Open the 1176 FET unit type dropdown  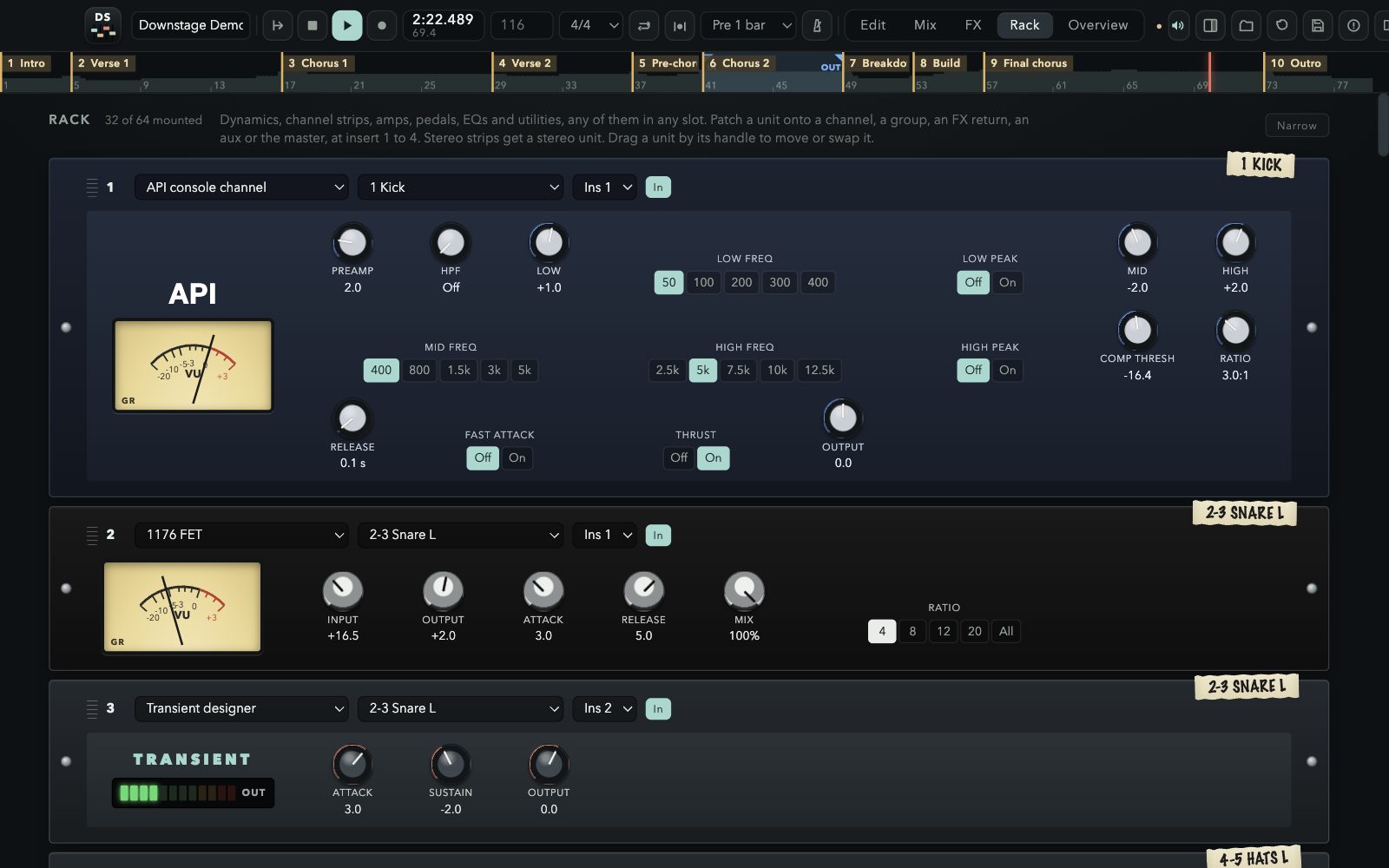pos(241,535)
